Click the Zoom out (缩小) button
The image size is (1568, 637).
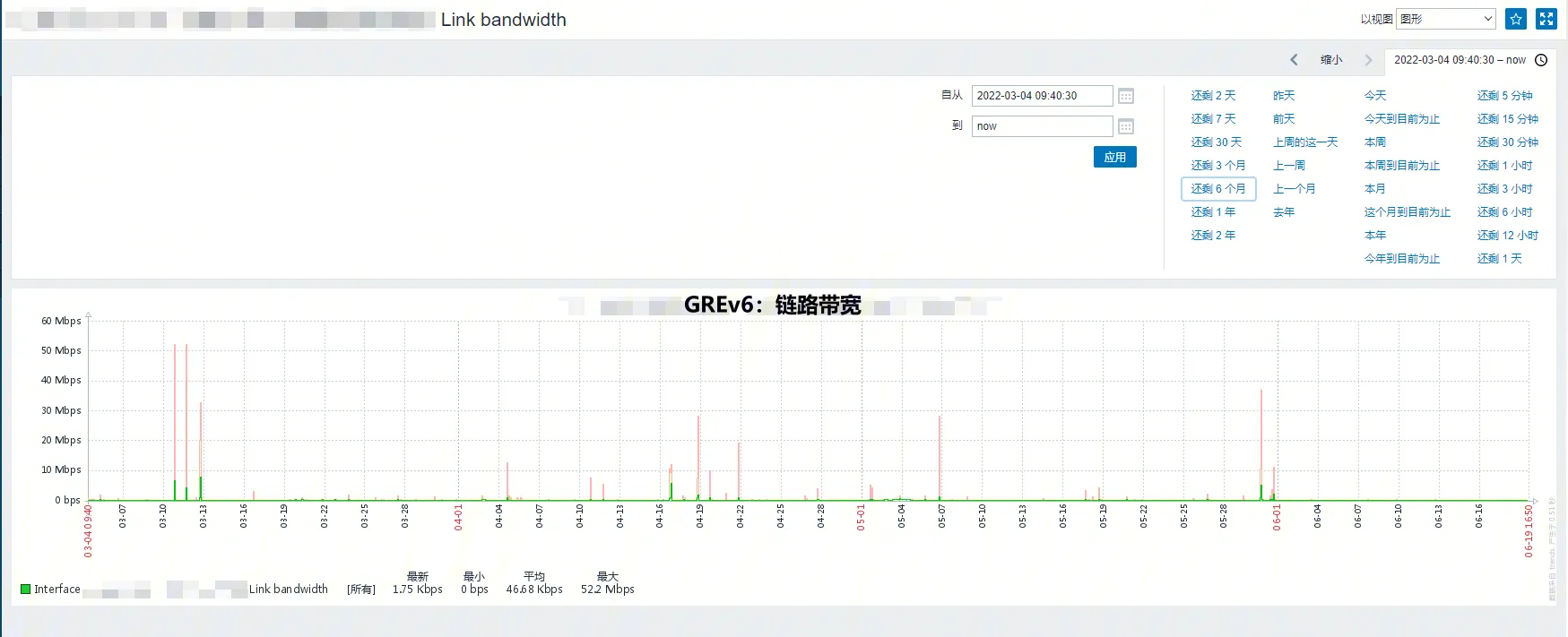1331,60
